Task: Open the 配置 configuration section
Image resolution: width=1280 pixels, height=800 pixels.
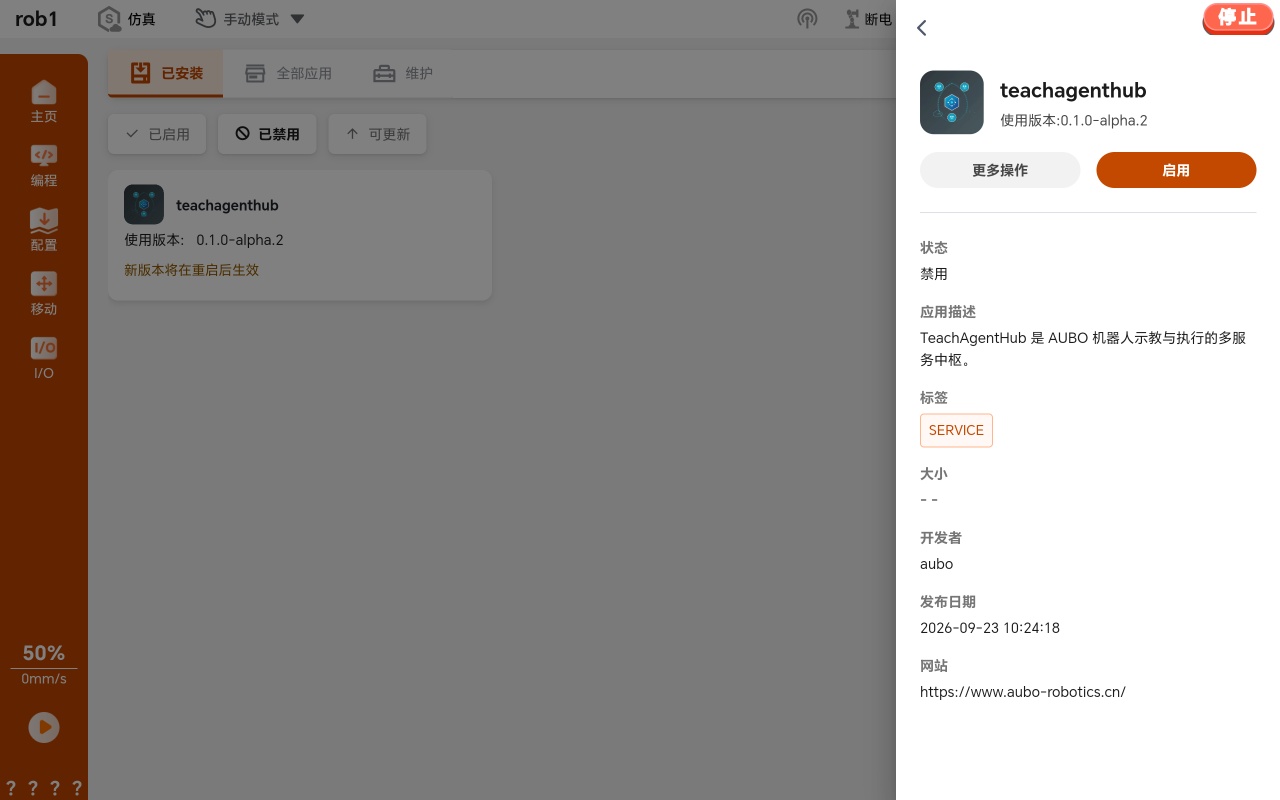Action: tap(44, 230)
